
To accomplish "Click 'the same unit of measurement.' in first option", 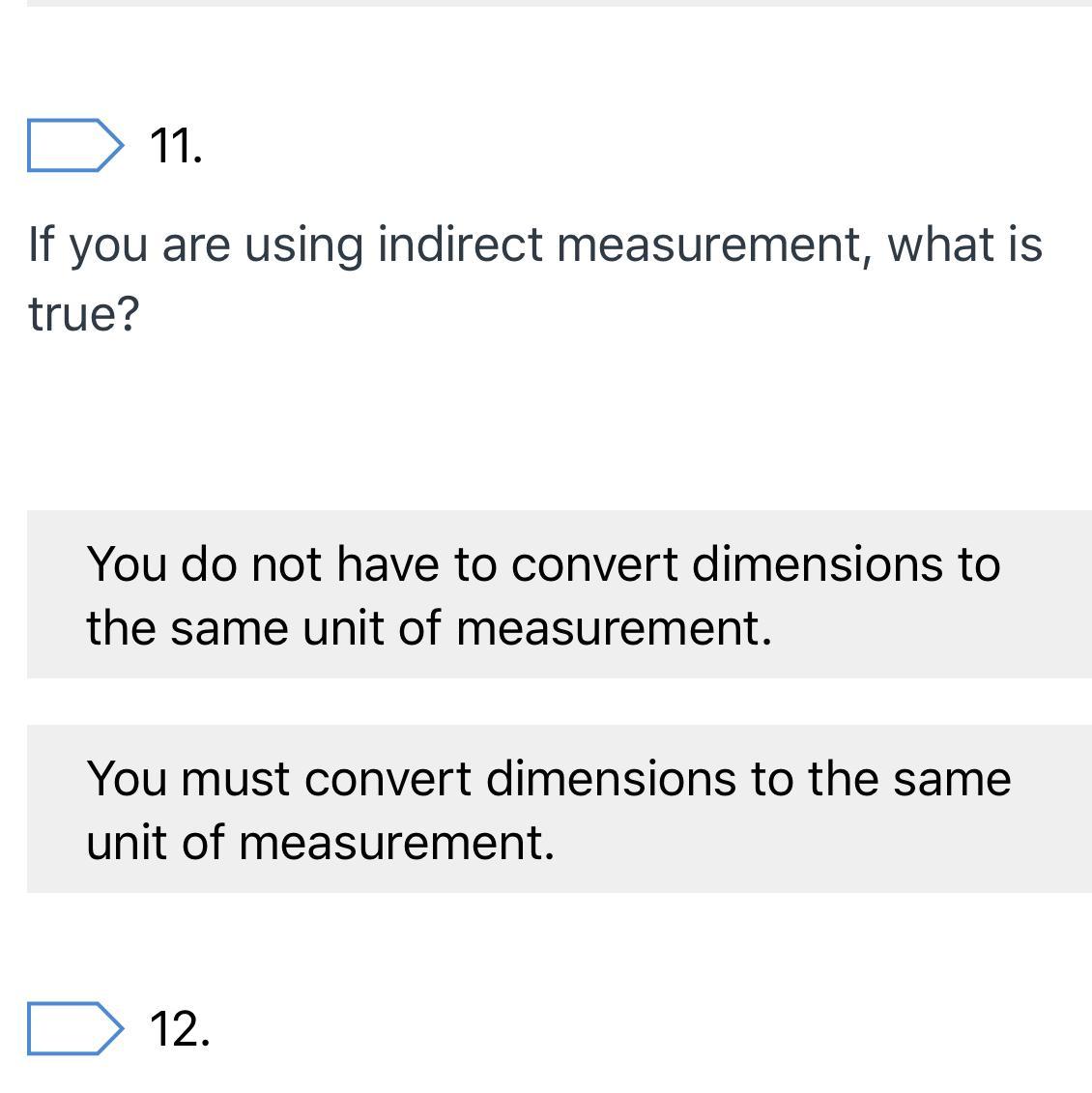I will [x=429, y=628].
